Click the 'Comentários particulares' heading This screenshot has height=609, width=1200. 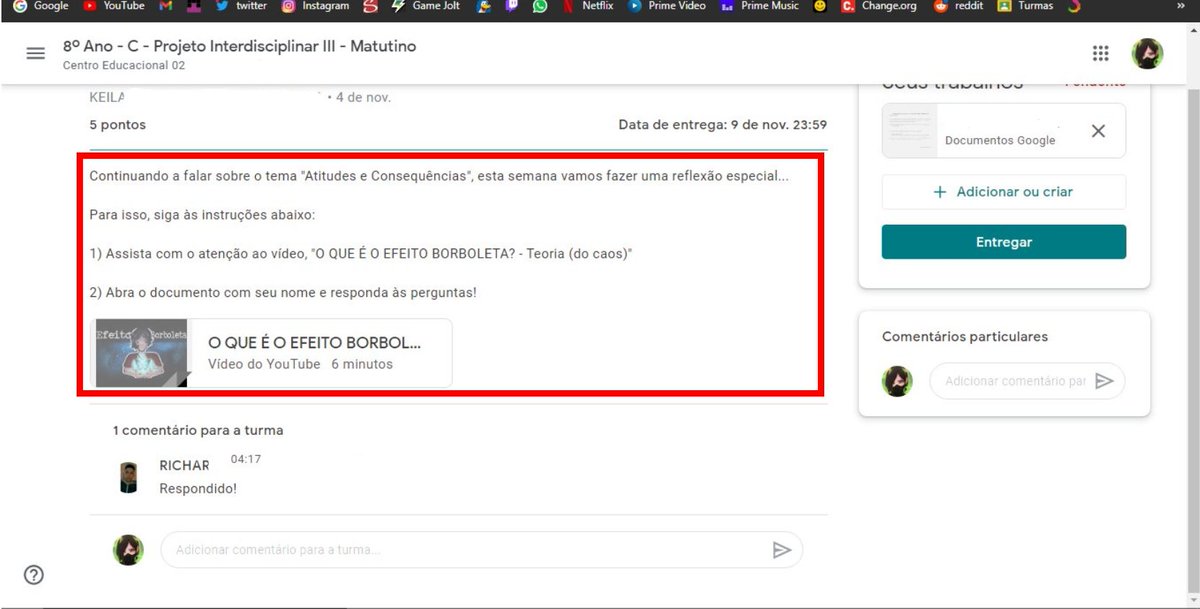point(965,337)
